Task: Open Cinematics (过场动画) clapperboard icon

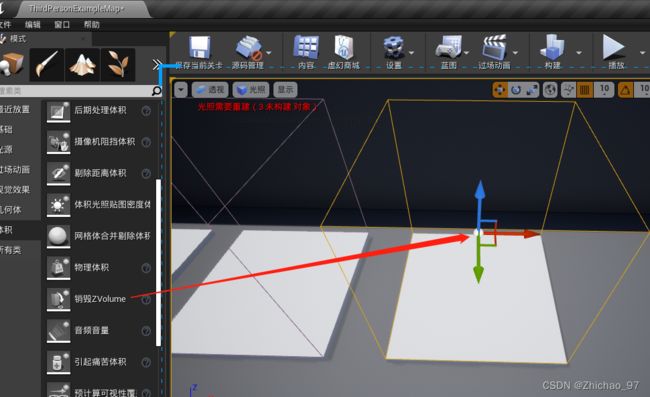Action: pos(494,47)
